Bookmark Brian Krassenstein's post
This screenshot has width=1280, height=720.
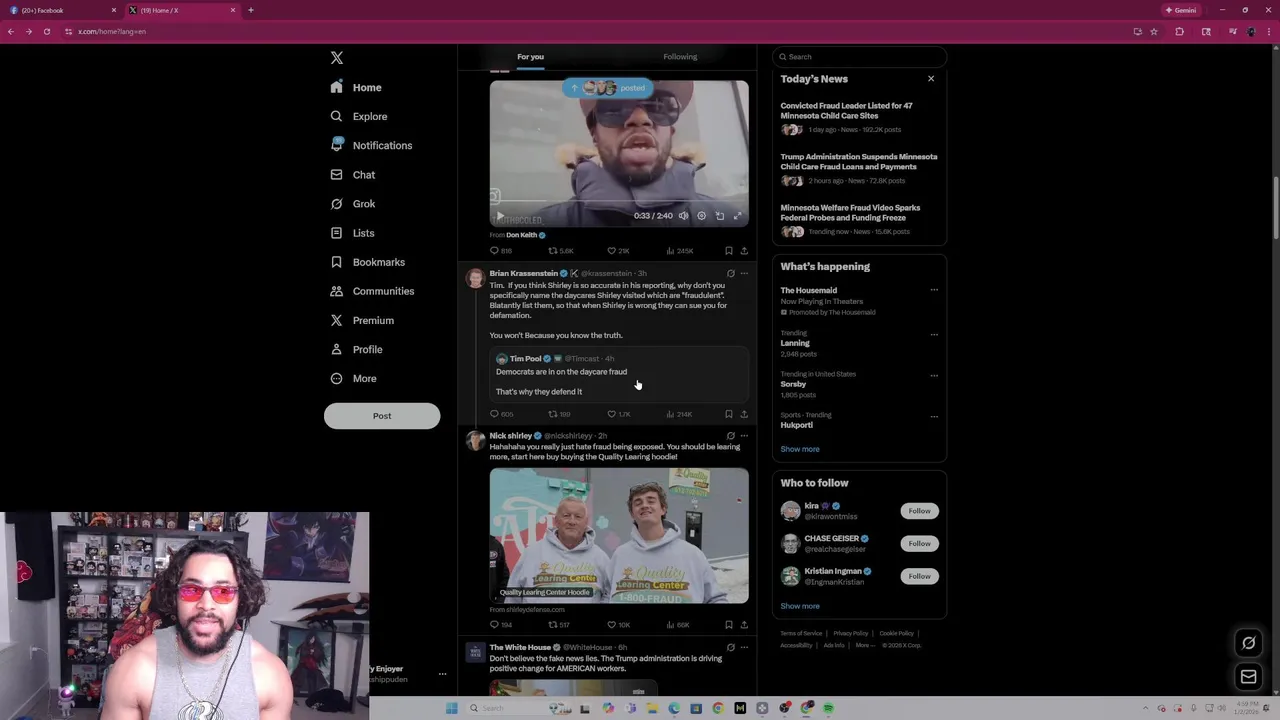pos(729,414)
